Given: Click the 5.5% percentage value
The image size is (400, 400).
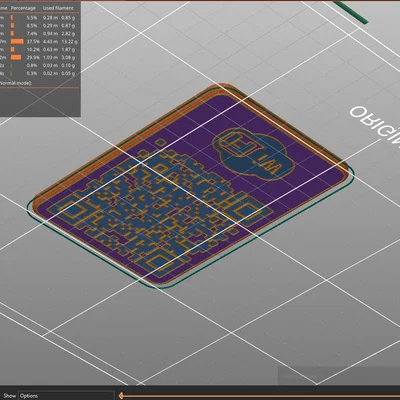Looking at the screenshot, I should [32, 18].
